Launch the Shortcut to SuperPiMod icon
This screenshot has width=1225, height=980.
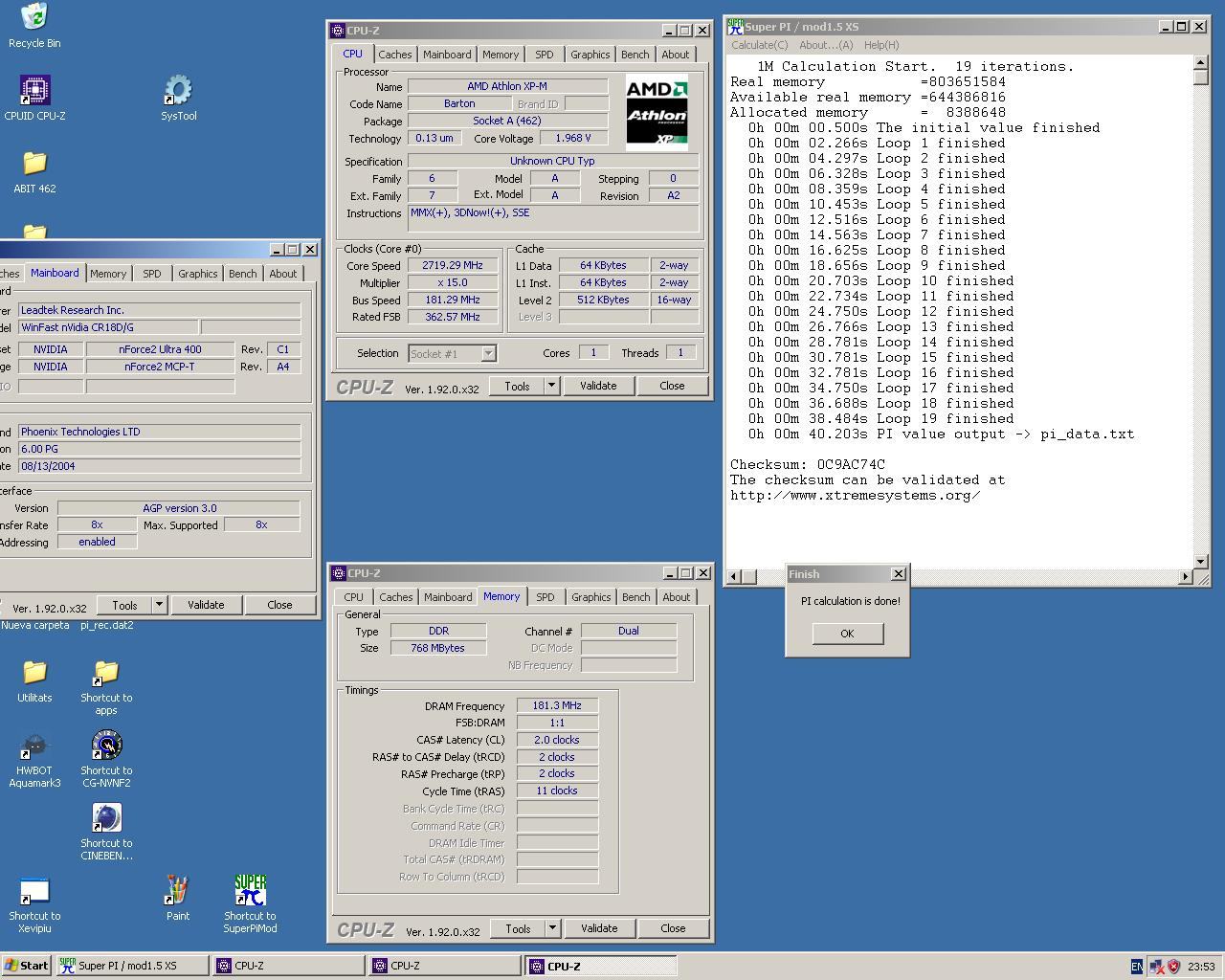250,891
